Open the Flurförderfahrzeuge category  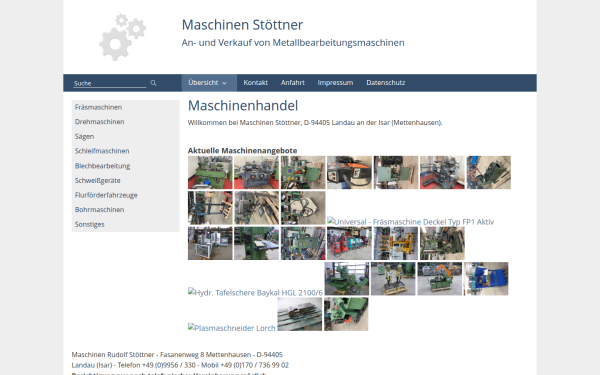coord(106,195)
